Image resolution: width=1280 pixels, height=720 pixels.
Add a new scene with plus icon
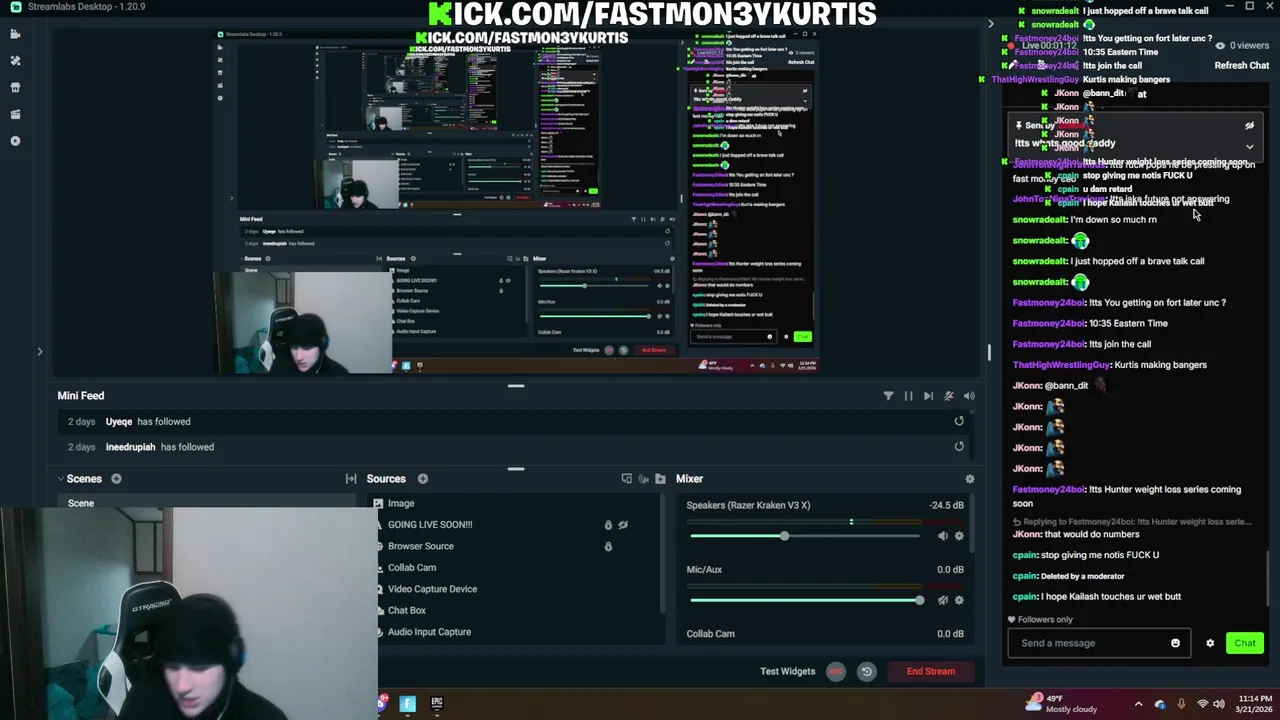coord(116,479)
